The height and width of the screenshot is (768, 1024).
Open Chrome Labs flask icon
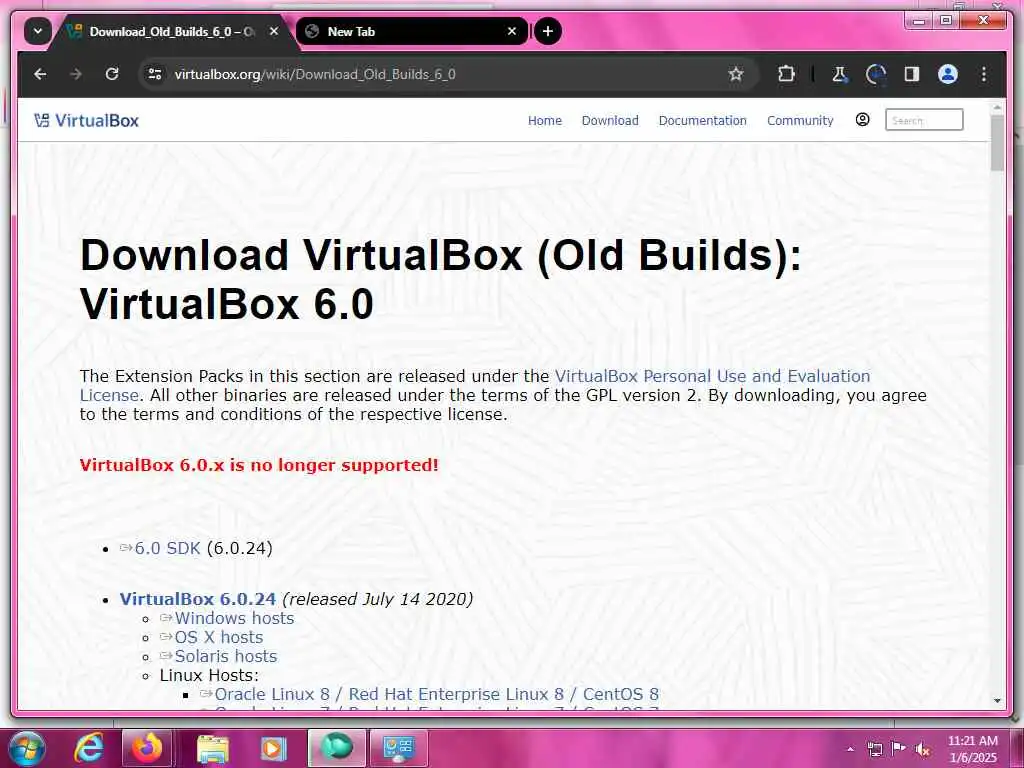(x=839, y=74)
